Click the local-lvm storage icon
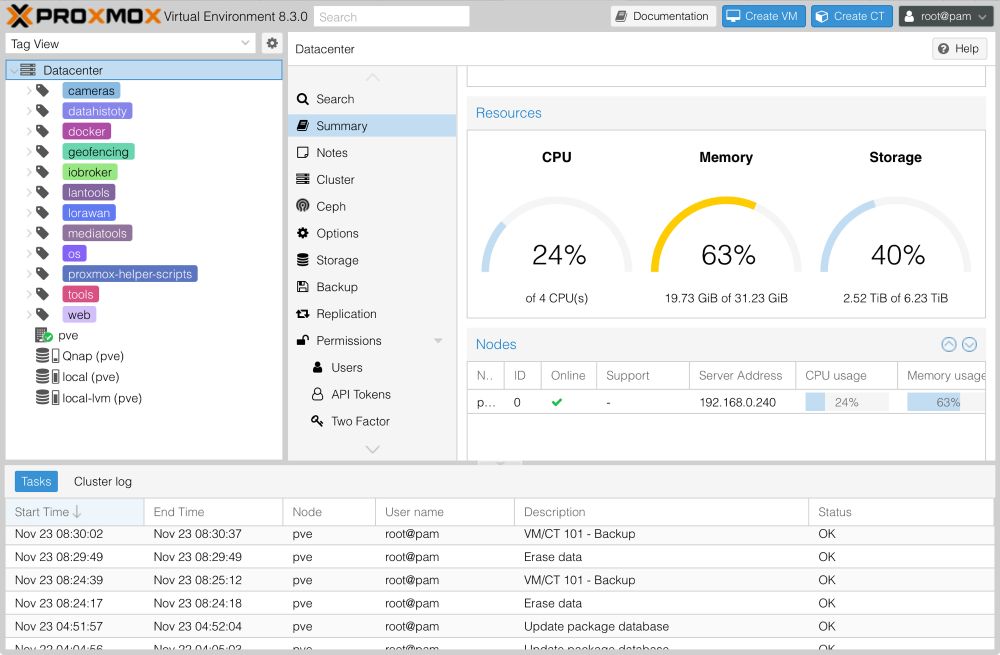Viewport: 1000px width, 655px height. click(47, 398)
